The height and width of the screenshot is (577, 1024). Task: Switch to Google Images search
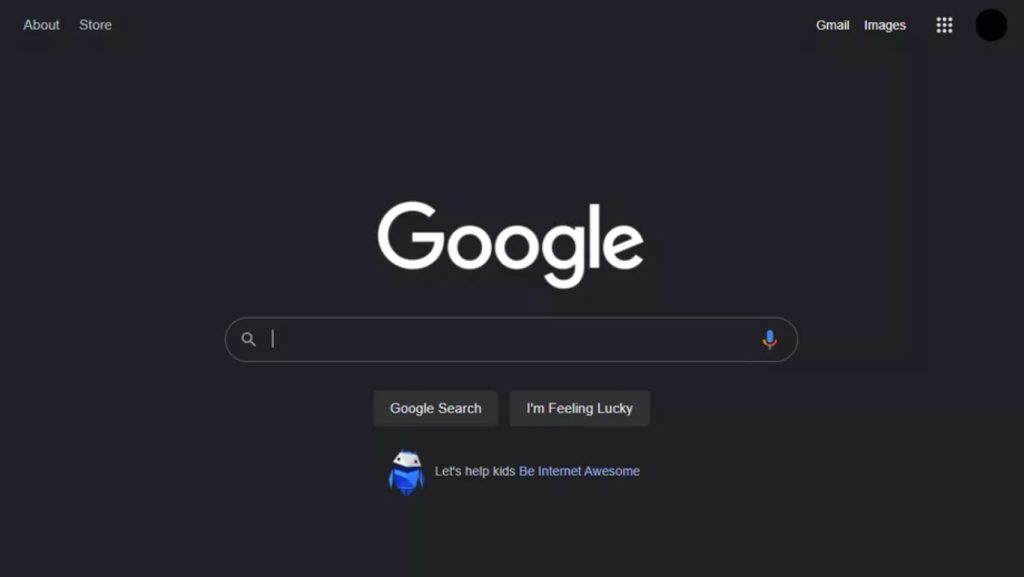[x=885, y=25]
